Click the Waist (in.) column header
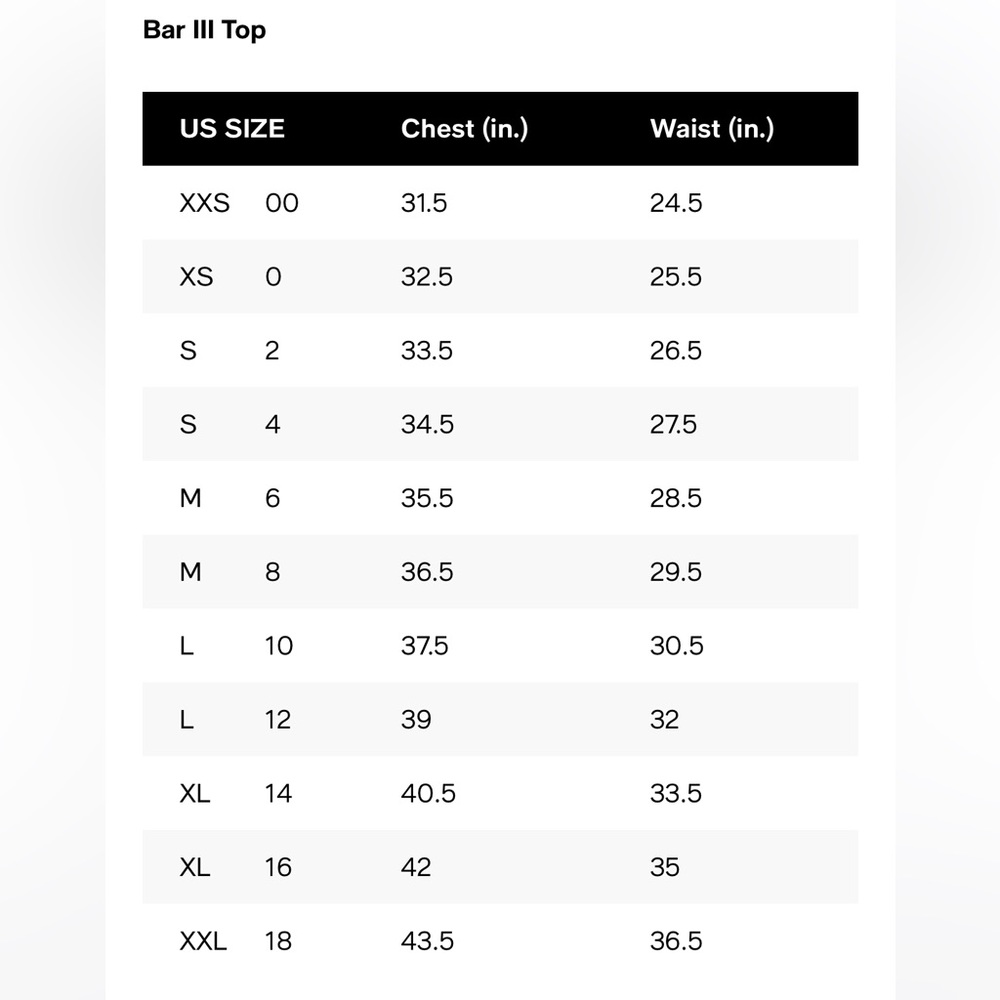The image size is (1000, 1000). tap(712, 129)
